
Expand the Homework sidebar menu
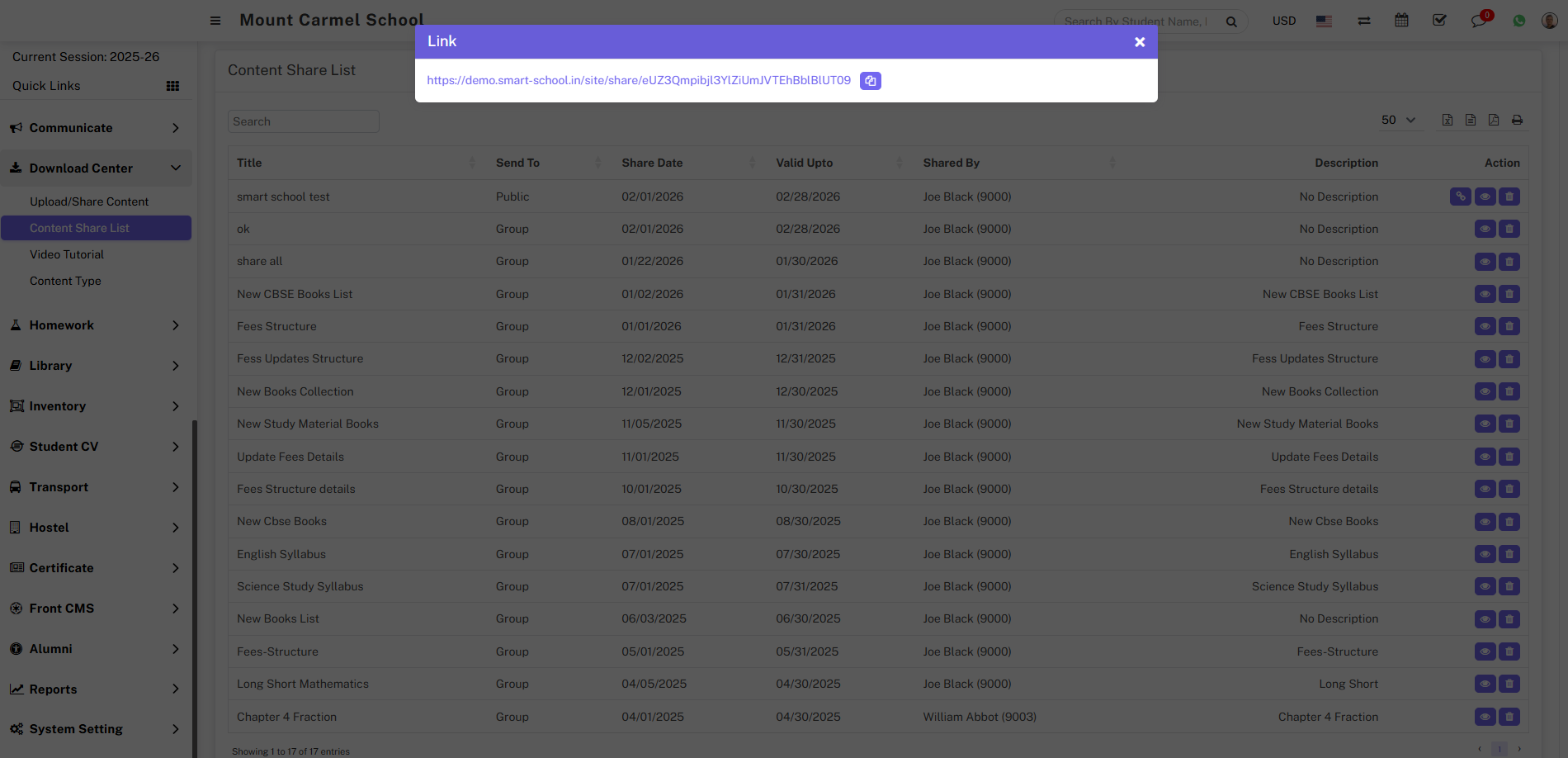[95, 325]
